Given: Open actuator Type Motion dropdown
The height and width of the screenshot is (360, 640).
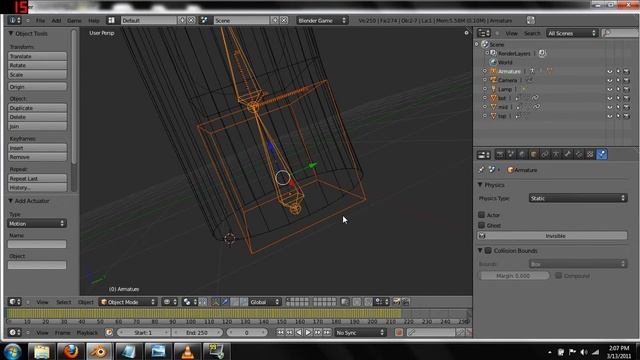Looking at the screenshot, I should [x=37, y=223].
